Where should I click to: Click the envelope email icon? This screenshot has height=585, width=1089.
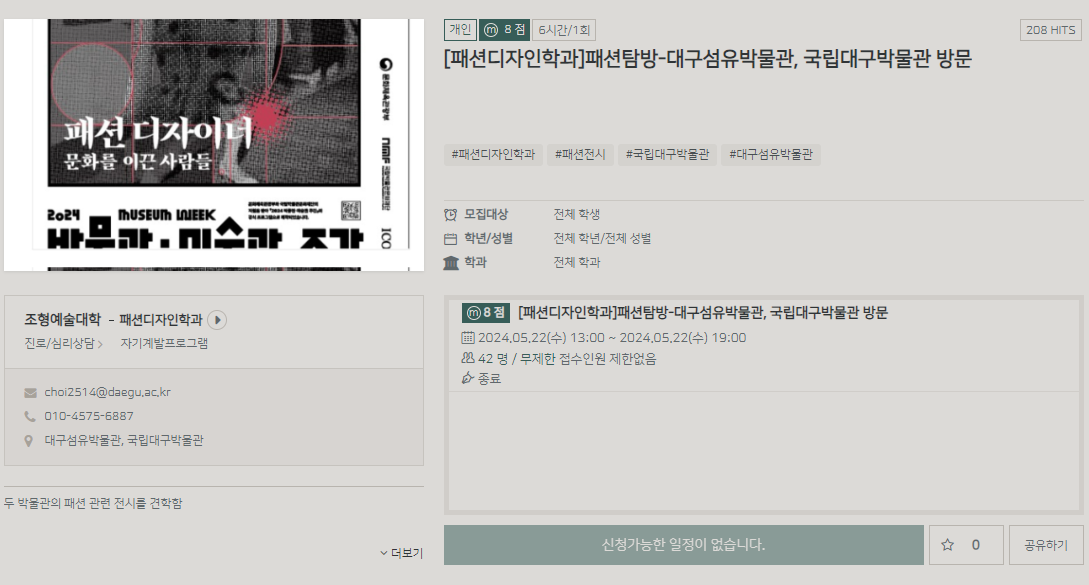[30, 392]
